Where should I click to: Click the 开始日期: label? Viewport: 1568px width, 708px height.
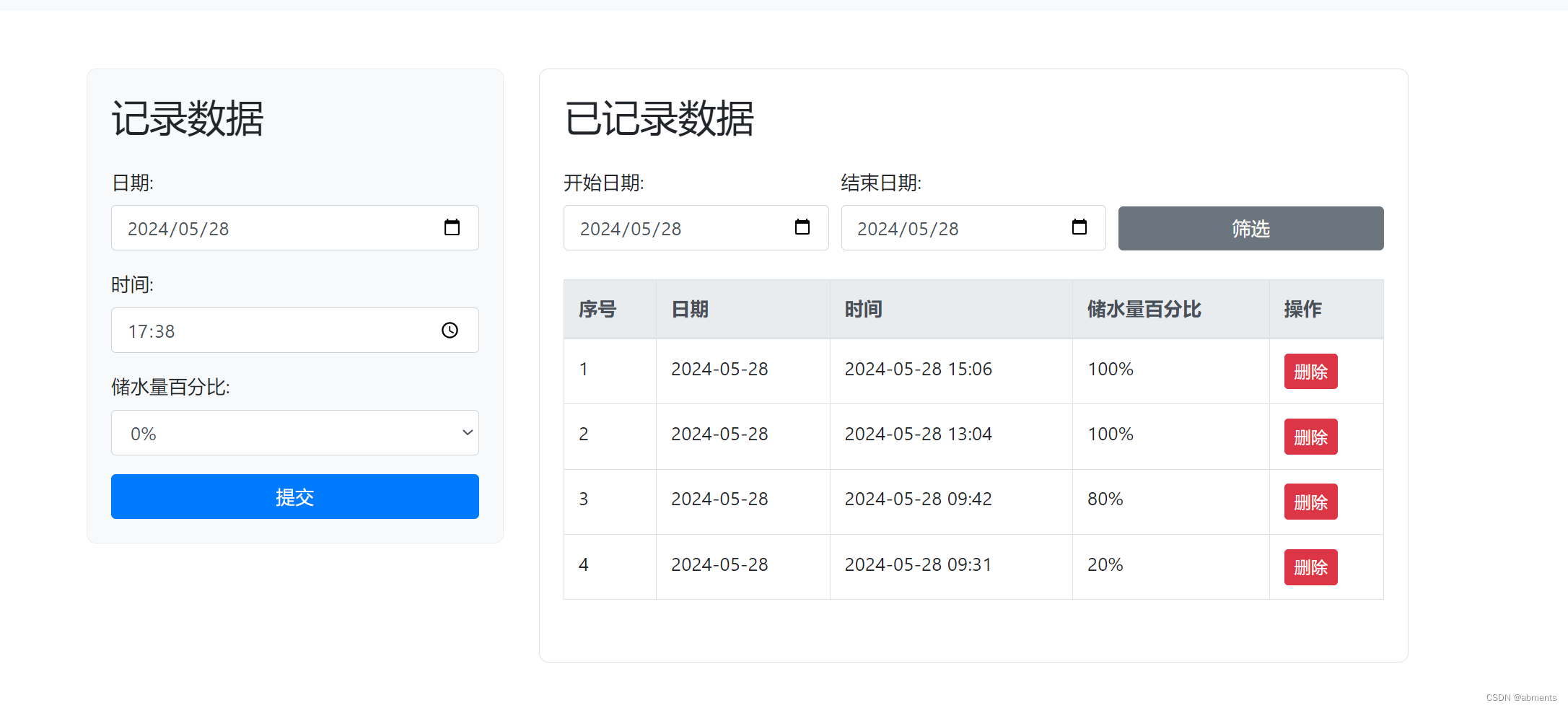(x=604, y=183)
